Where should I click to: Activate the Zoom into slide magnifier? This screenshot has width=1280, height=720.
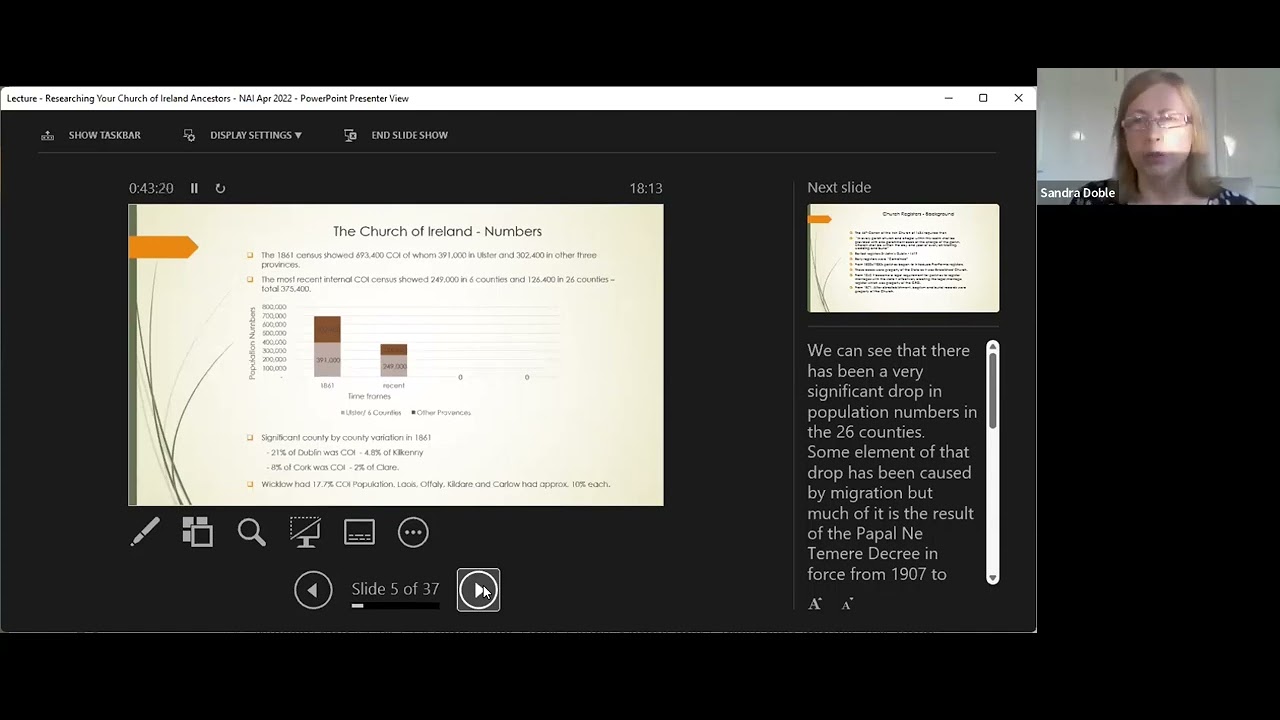pyautogui.click(x=252, y=532)
